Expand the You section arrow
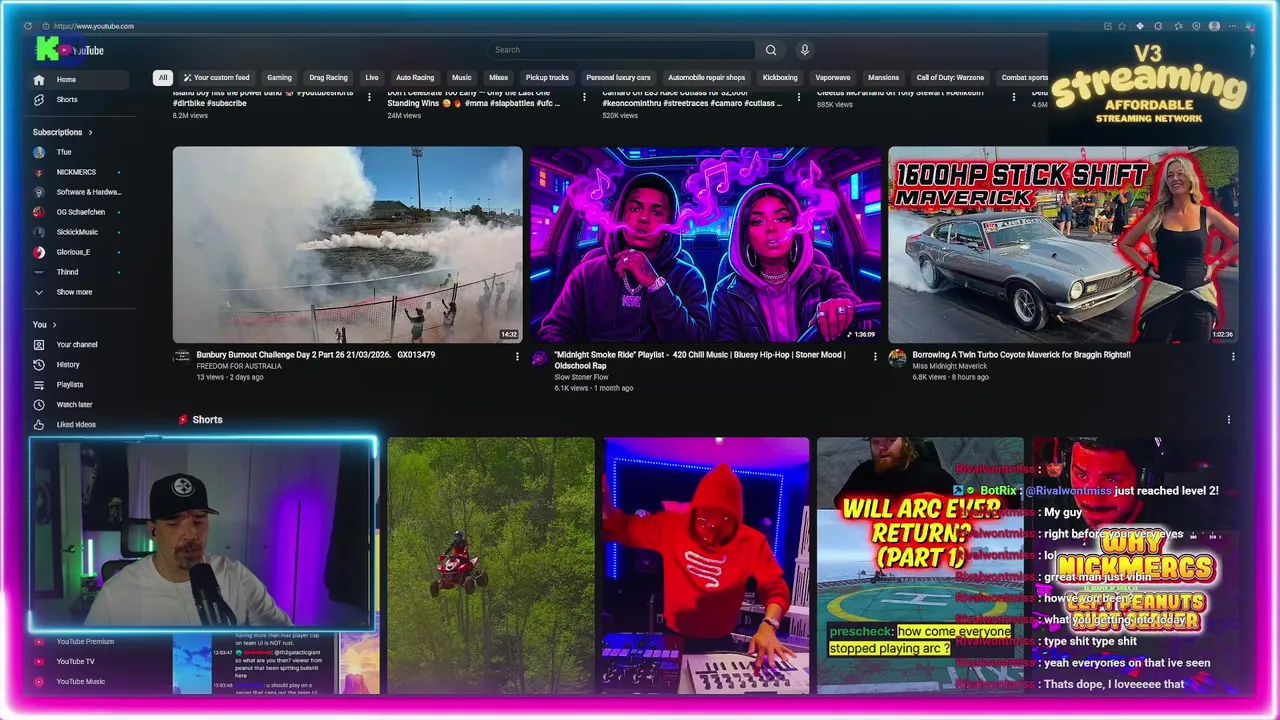The width and height of the screenshot is (1280, 720). tap(54, 325)
